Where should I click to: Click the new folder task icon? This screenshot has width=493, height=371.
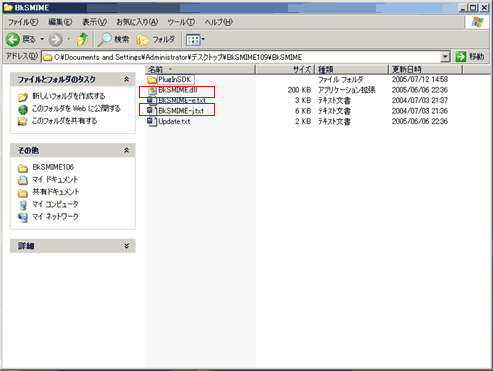(x=23, y=97)
